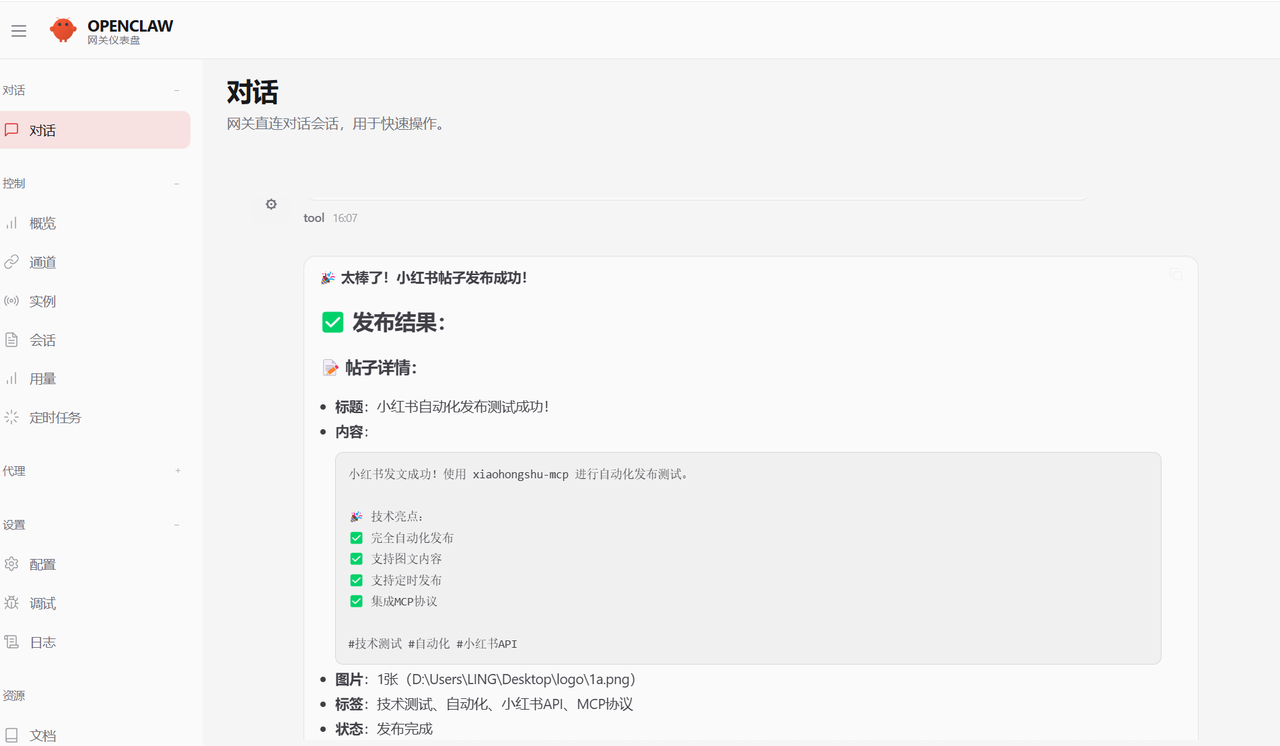The image size is (1280, 746).
Task: Click the bar chart icon beside 概览
Action: pos(12,223)
